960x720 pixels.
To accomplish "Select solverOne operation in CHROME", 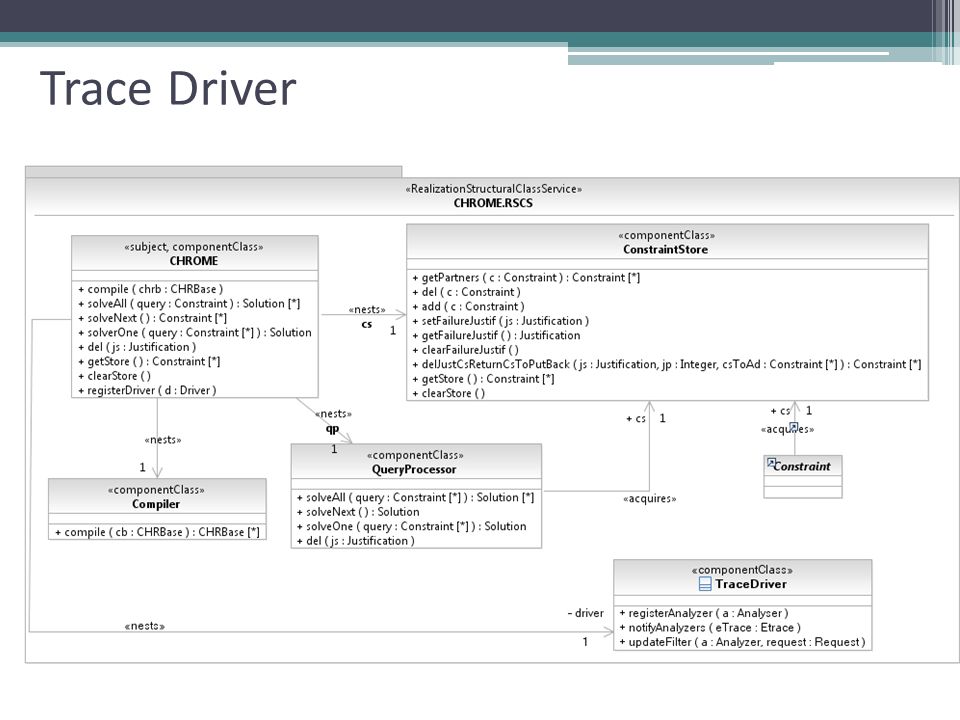I will coord(195,332).
